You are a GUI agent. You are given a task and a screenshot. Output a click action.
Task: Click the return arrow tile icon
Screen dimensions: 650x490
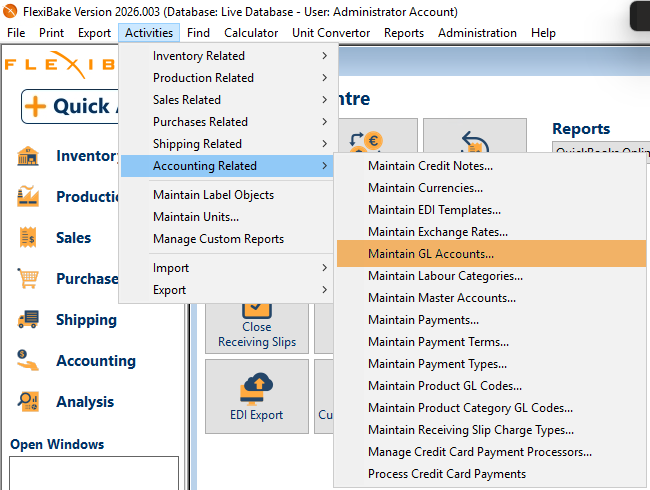point(475,142)
